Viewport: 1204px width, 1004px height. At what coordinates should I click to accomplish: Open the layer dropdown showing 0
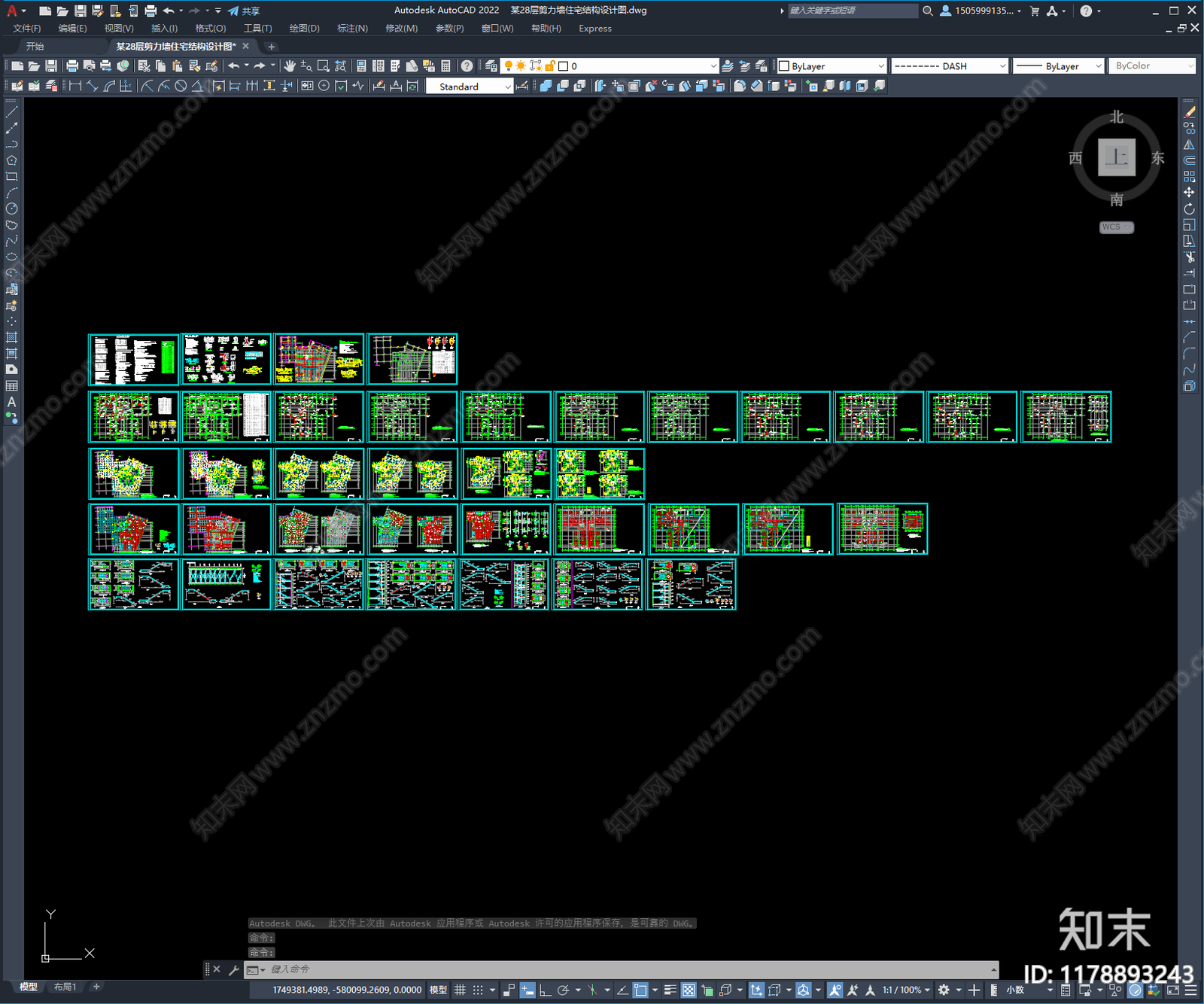(x=638, y=66)
